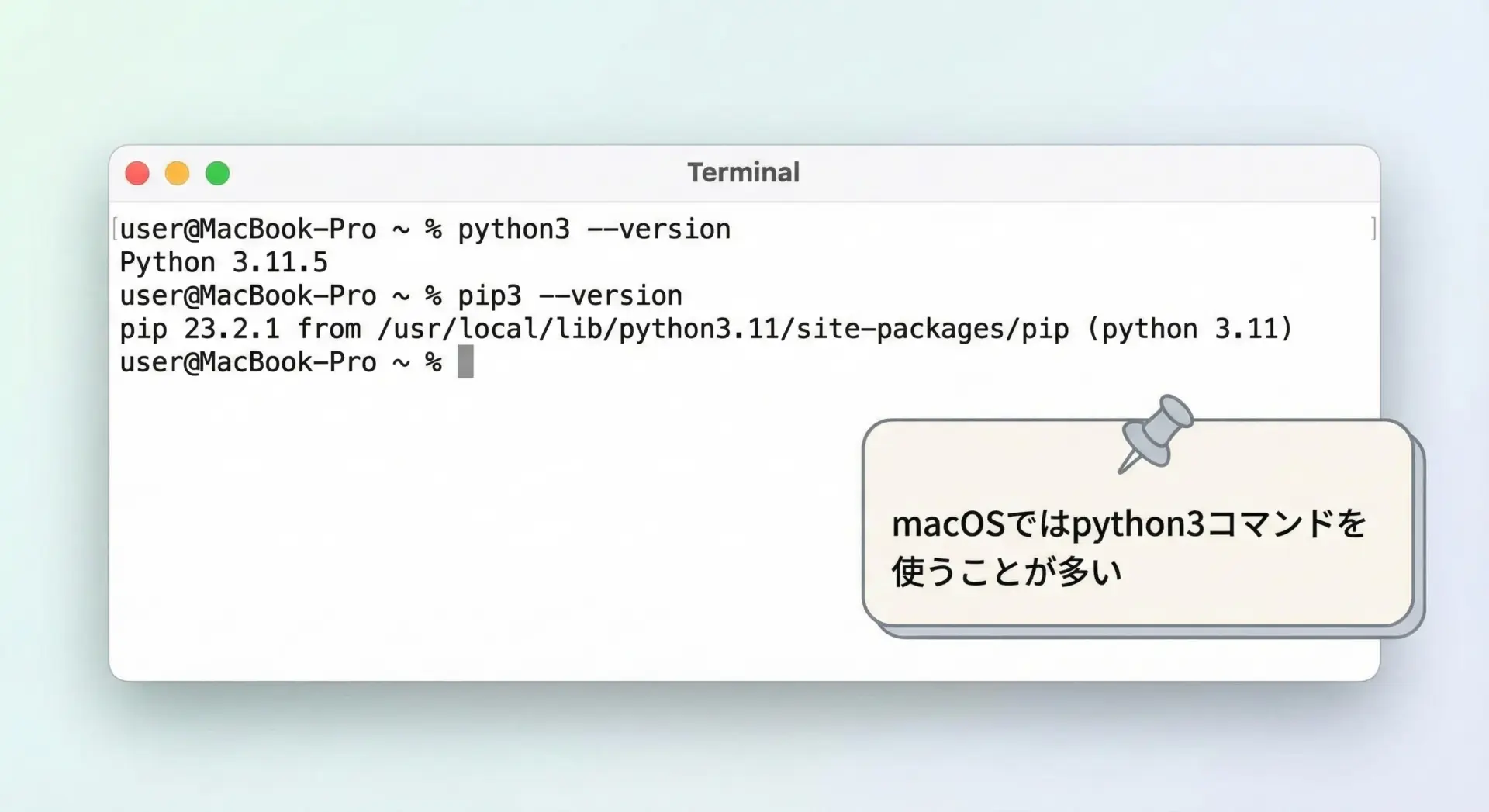Click the "pip3 --version" command text
Screen dimensions: 1489x812
[569, 296]
